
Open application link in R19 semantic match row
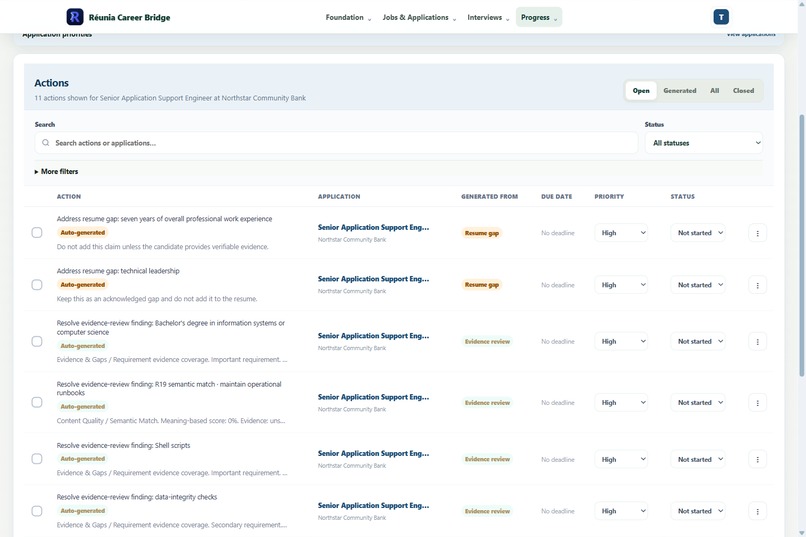click(373, 397)
